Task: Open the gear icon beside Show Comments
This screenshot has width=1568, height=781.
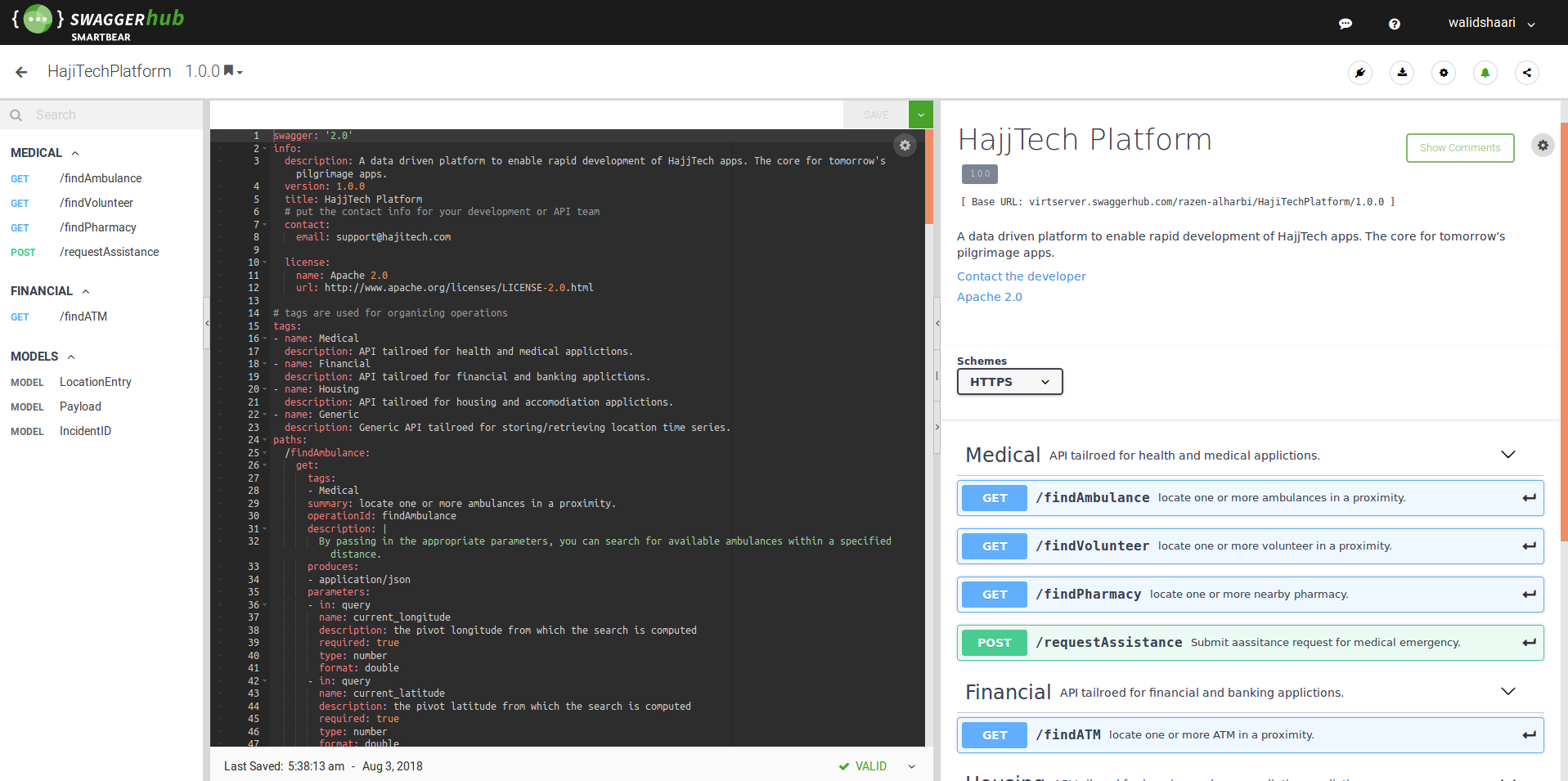Action: [x=1543, y=146]
